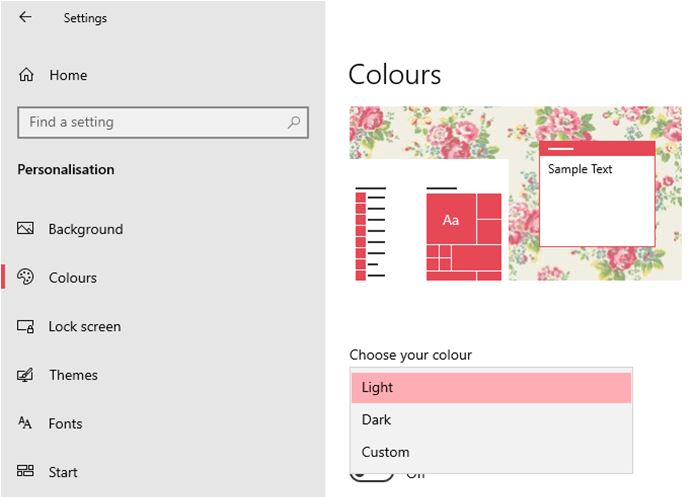Viewport: 692px width, 497px height.
Task: Open the Themes settings page
Action: [73, 375]
